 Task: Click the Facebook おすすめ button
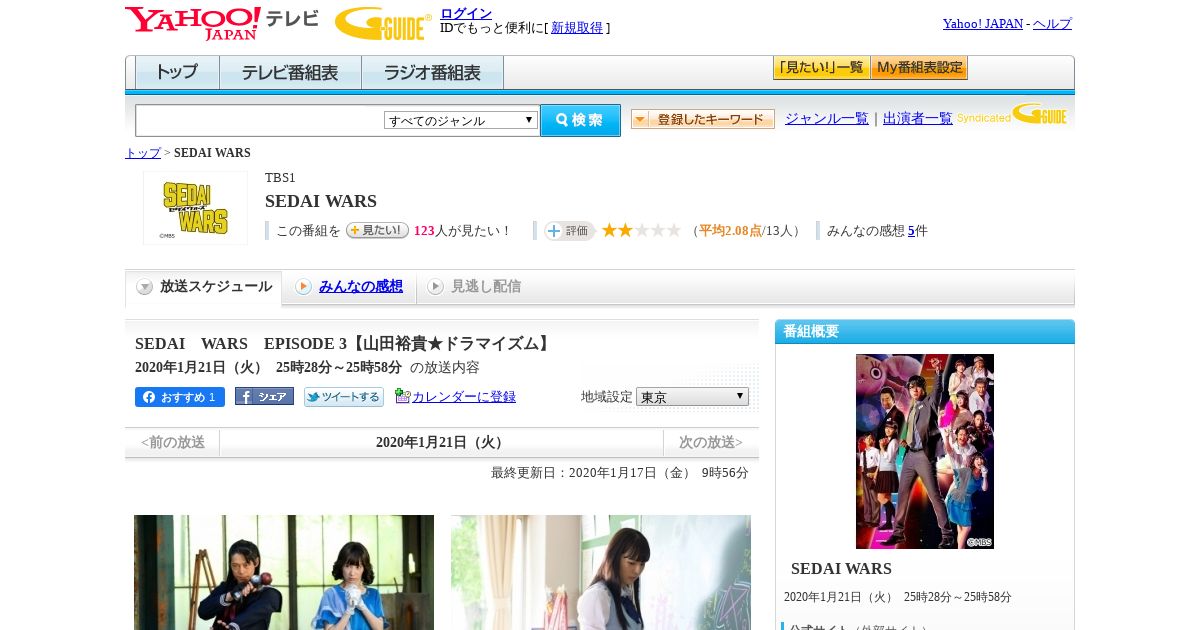tap(180, 397)
